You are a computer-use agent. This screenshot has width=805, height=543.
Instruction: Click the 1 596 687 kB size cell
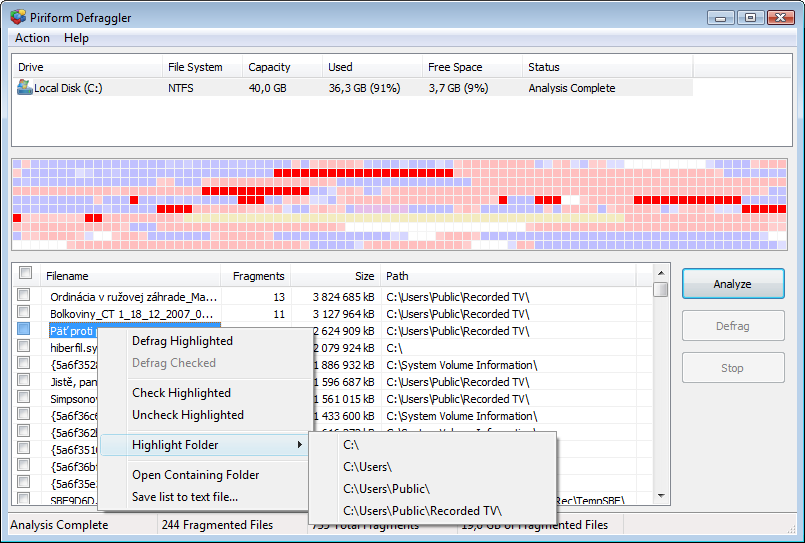click(343, 382)
